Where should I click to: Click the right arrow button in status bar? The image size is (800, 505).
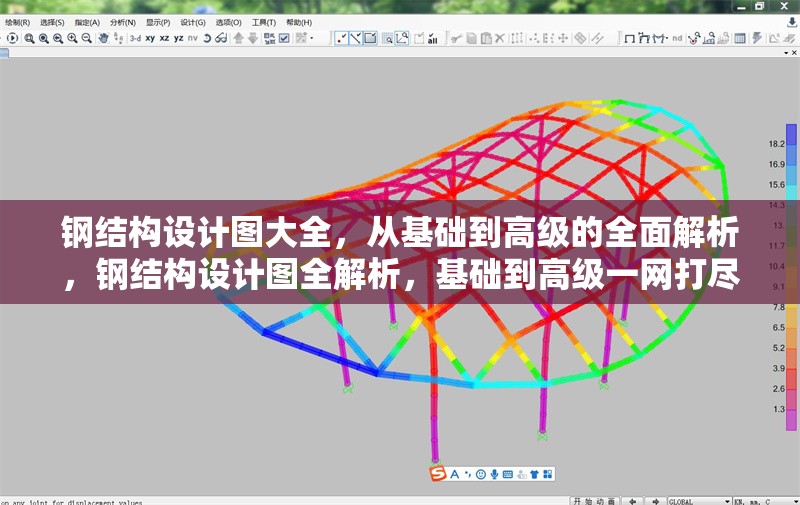point(656,501)
